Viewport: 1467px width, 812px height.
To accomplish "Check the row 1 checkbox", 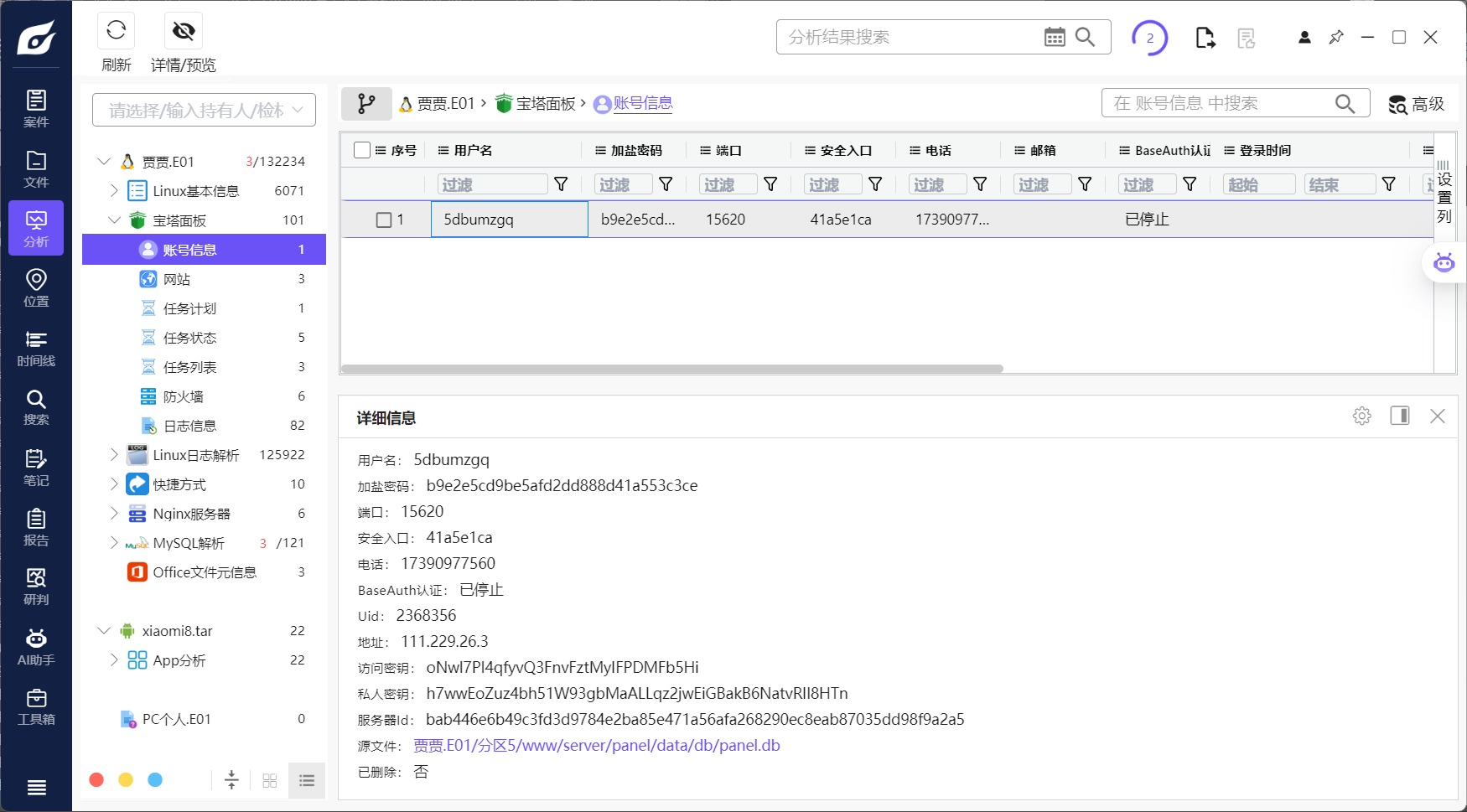I will pyautogui.click(x=384, y=220).
